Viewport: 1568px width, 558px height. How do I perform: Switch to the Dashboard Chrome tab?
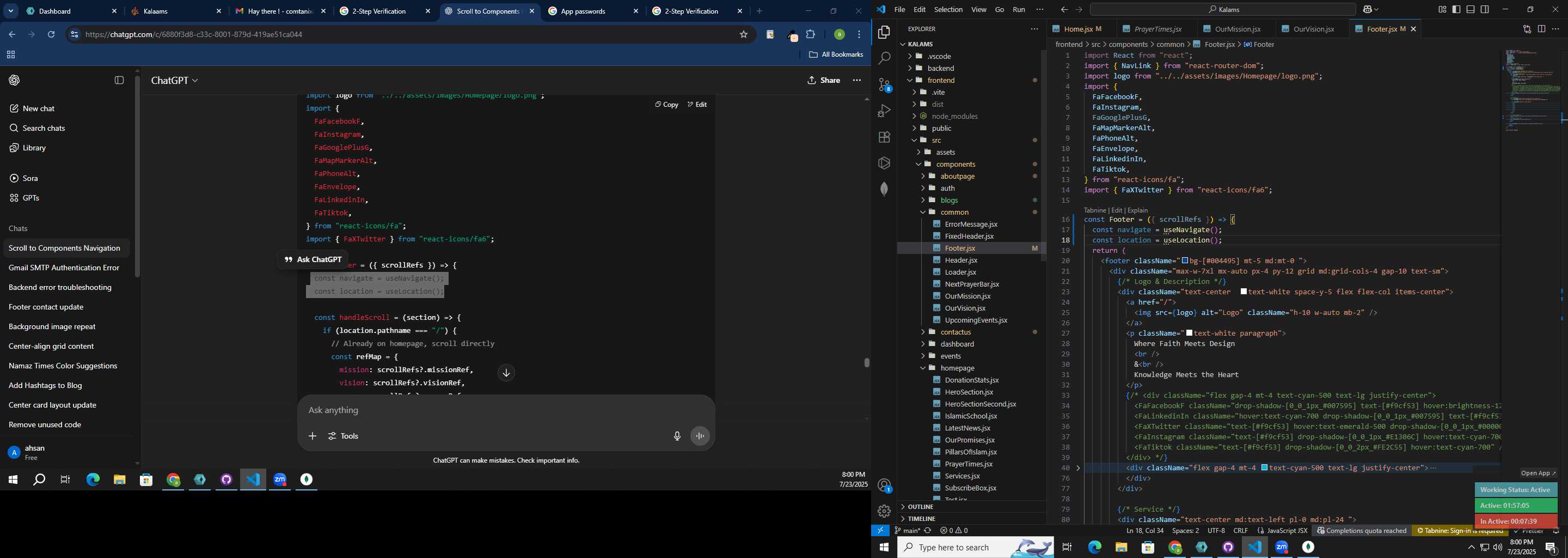tap(71, 11)
